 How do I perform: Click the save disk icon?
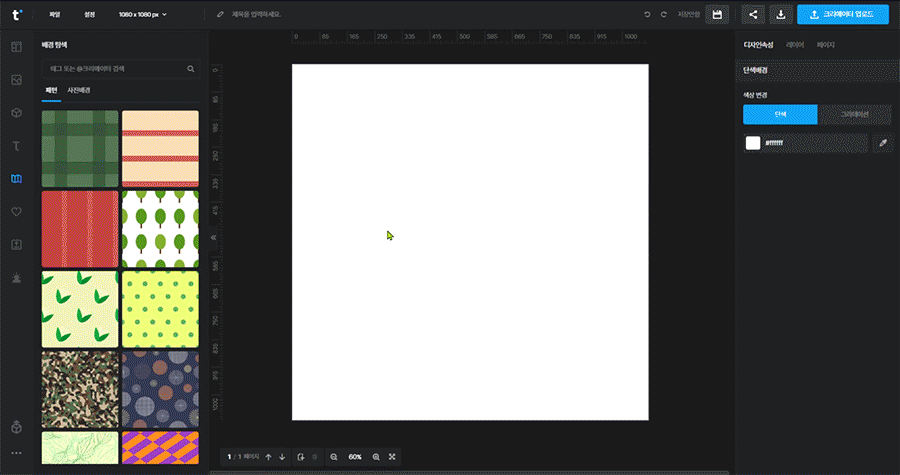[716, 15]
